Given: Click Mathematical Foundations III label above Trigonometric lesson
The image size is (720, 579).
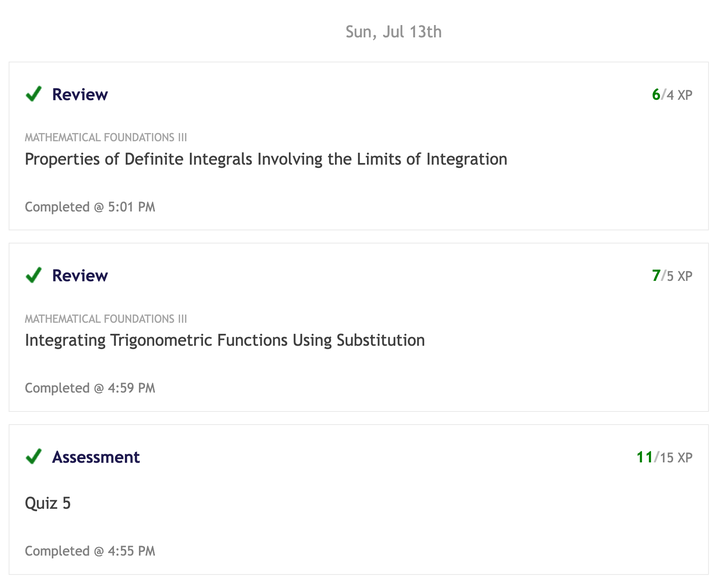Looking at the screenshot, I should click(x=106, y=319).
